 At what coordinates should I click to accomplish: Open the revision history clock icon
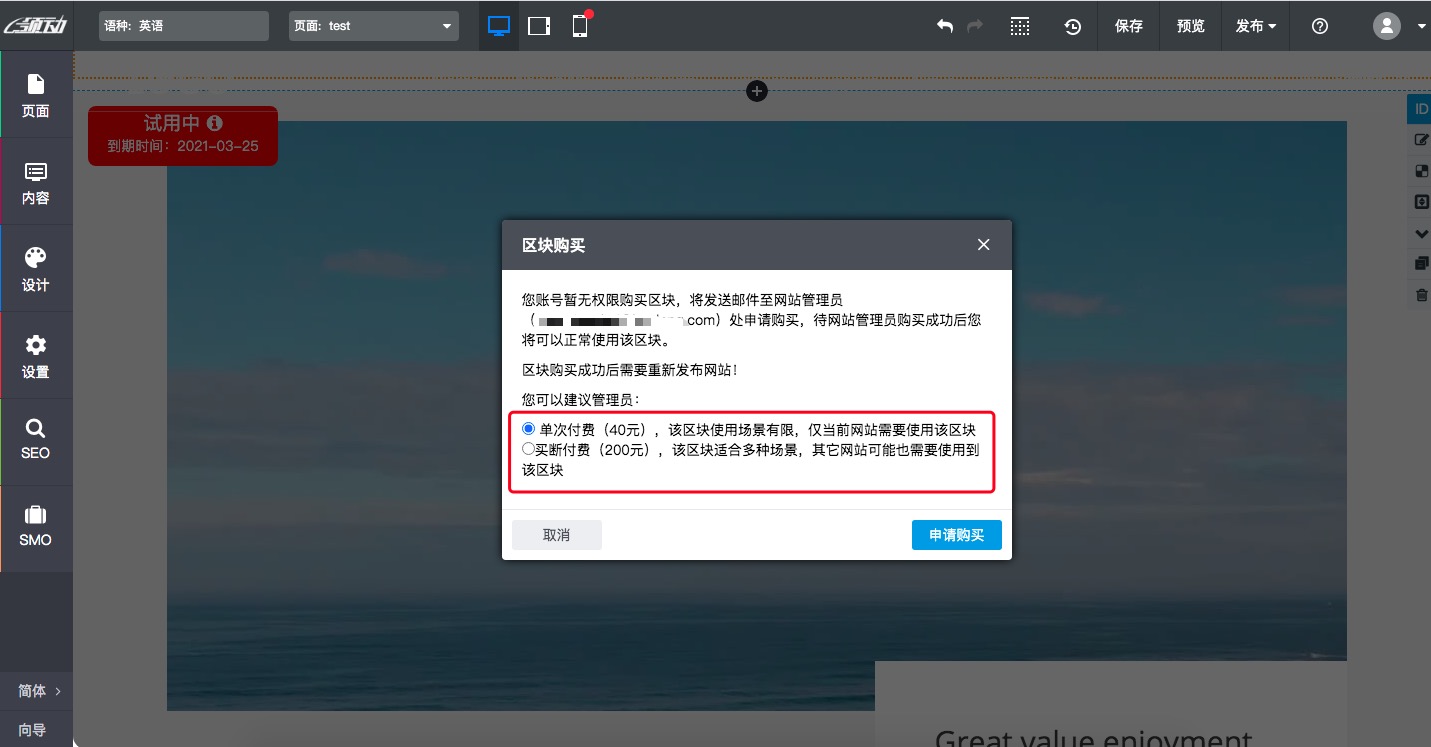pyautogui.click(x=1073, y=26)
